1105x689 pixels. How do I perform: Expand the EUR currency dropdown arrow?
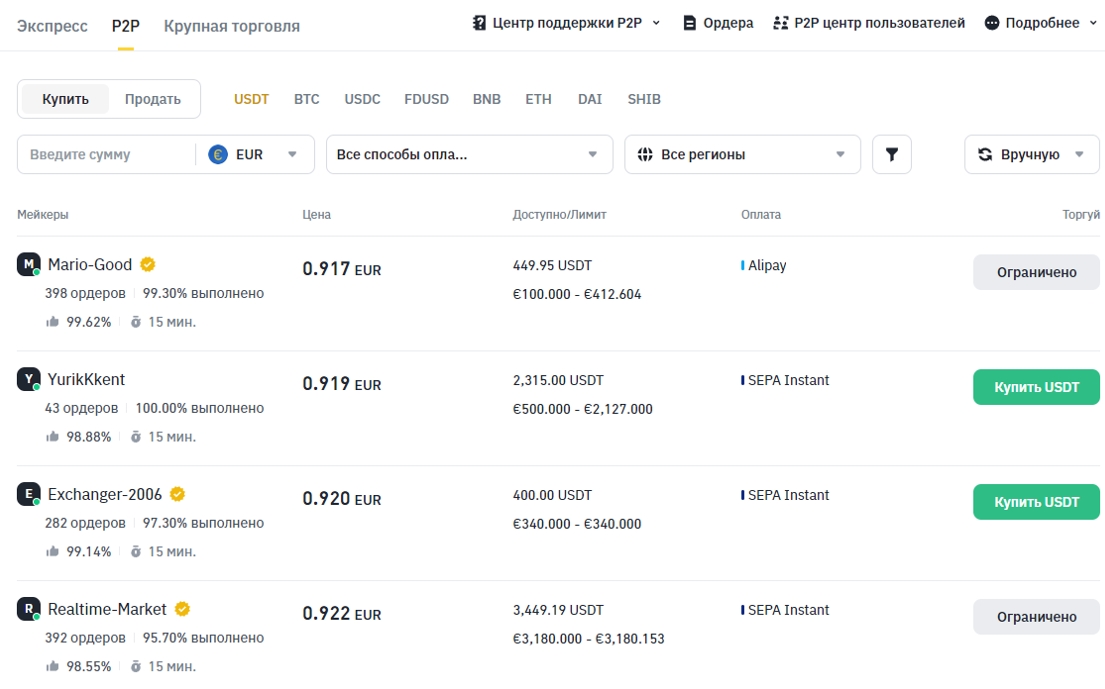click(292, 154)
